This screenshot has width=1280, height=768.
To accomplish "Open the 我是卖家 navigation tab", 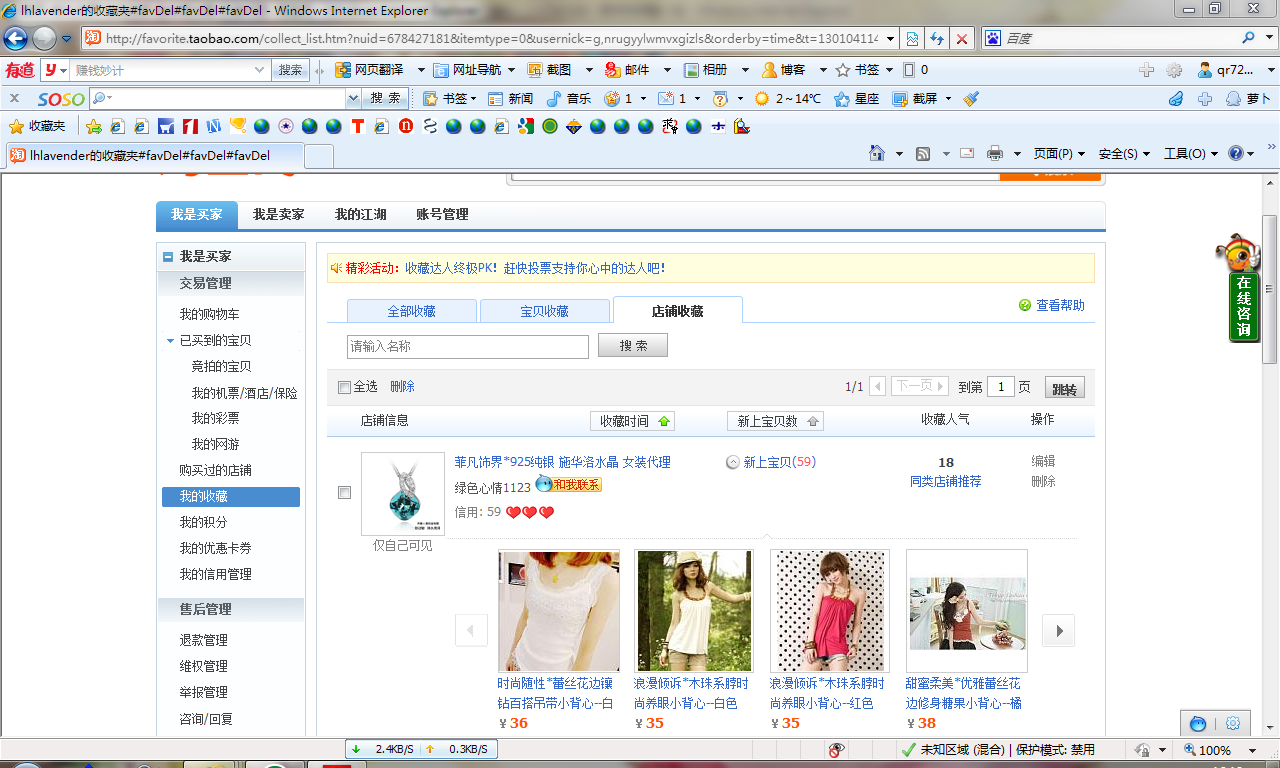I will [279, 215].
